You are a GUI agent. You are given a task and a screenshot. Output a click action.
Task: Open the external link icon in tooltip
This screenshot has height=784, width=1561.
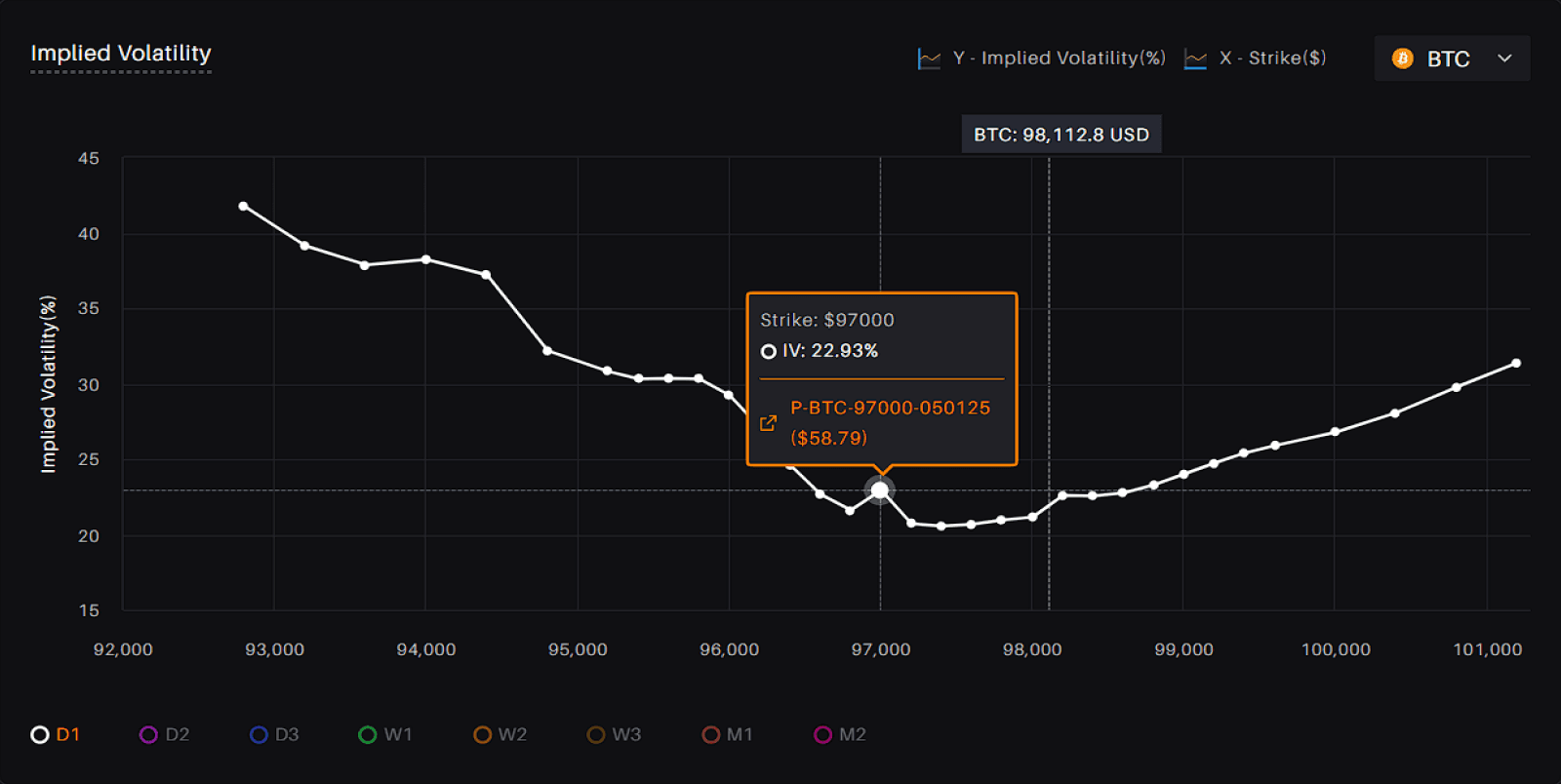pos(768,423)
